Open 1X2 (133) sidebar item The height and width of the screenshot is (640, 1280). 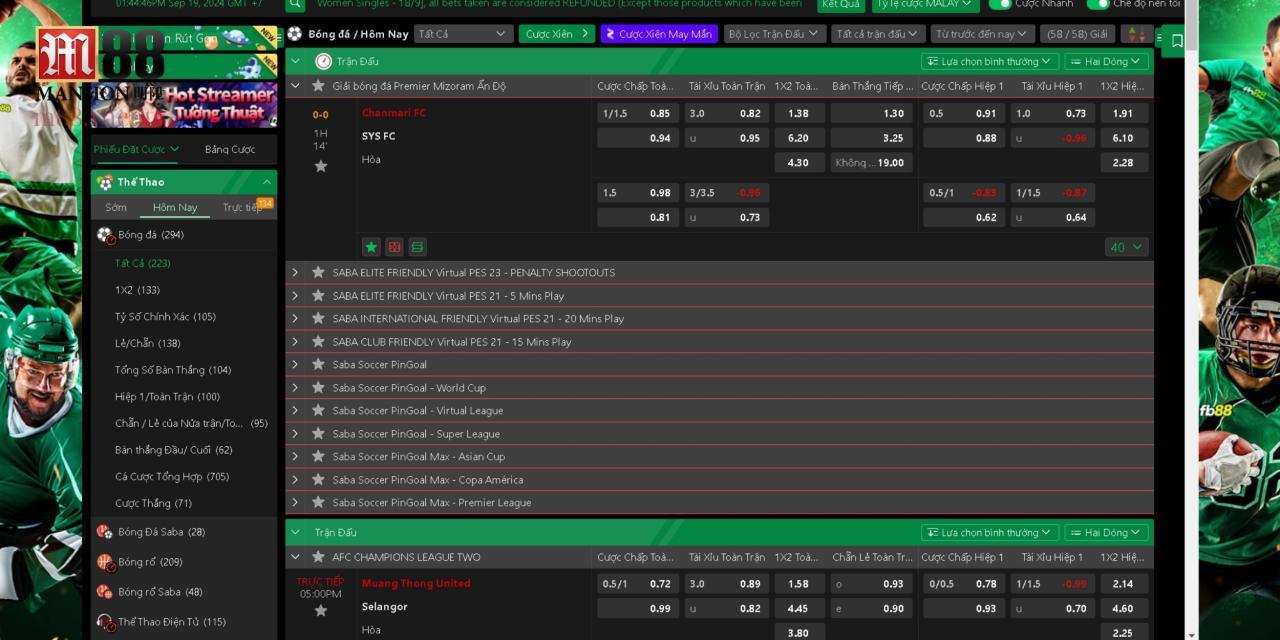pyautogui.click(x=137, y=290)
